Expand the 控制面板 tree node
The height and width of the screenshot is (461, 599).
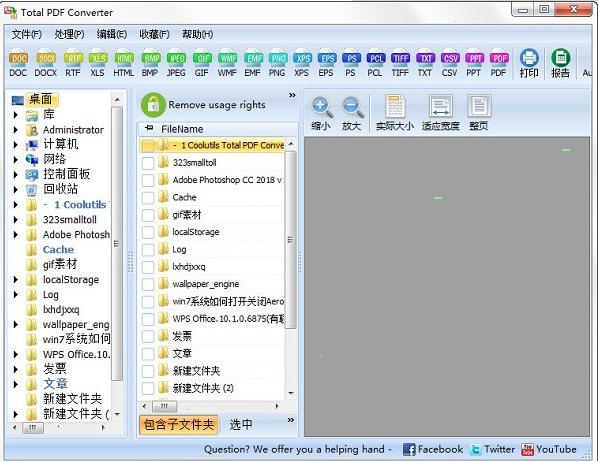coord(16,175)
